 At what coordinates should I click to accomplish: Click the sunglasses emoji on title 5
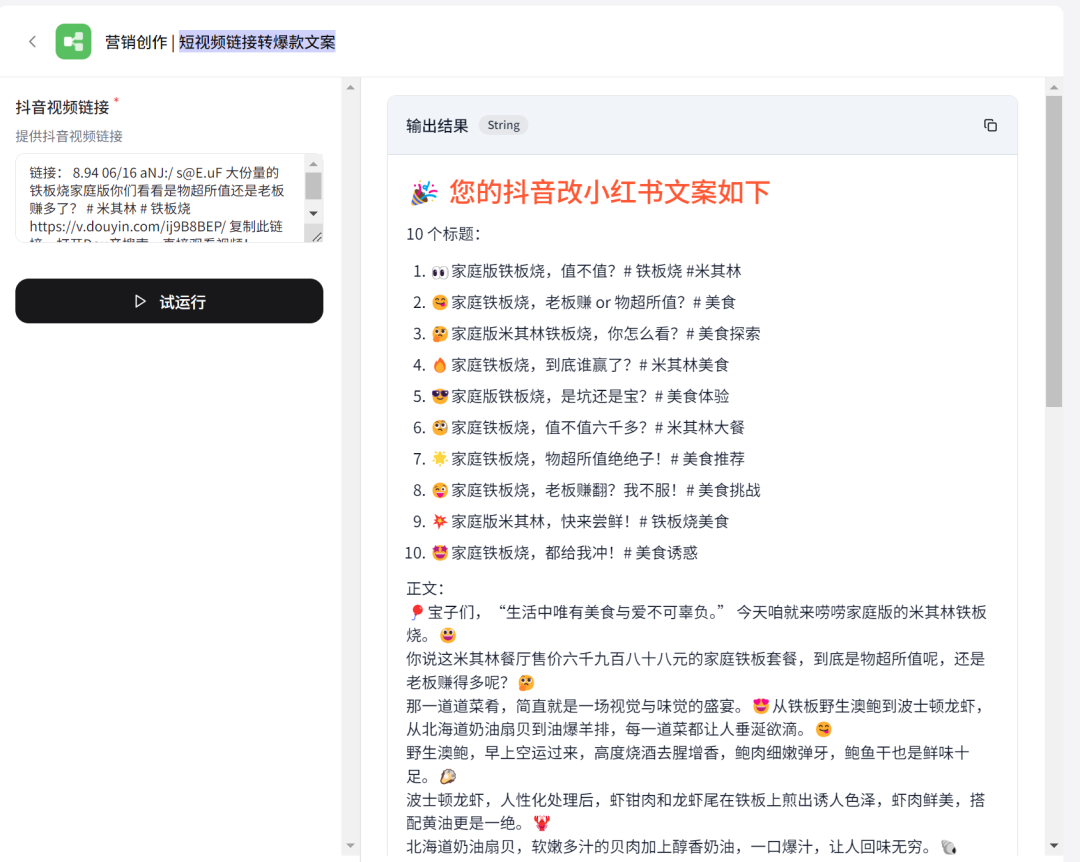pyautogui.click(x=439, y=396)
